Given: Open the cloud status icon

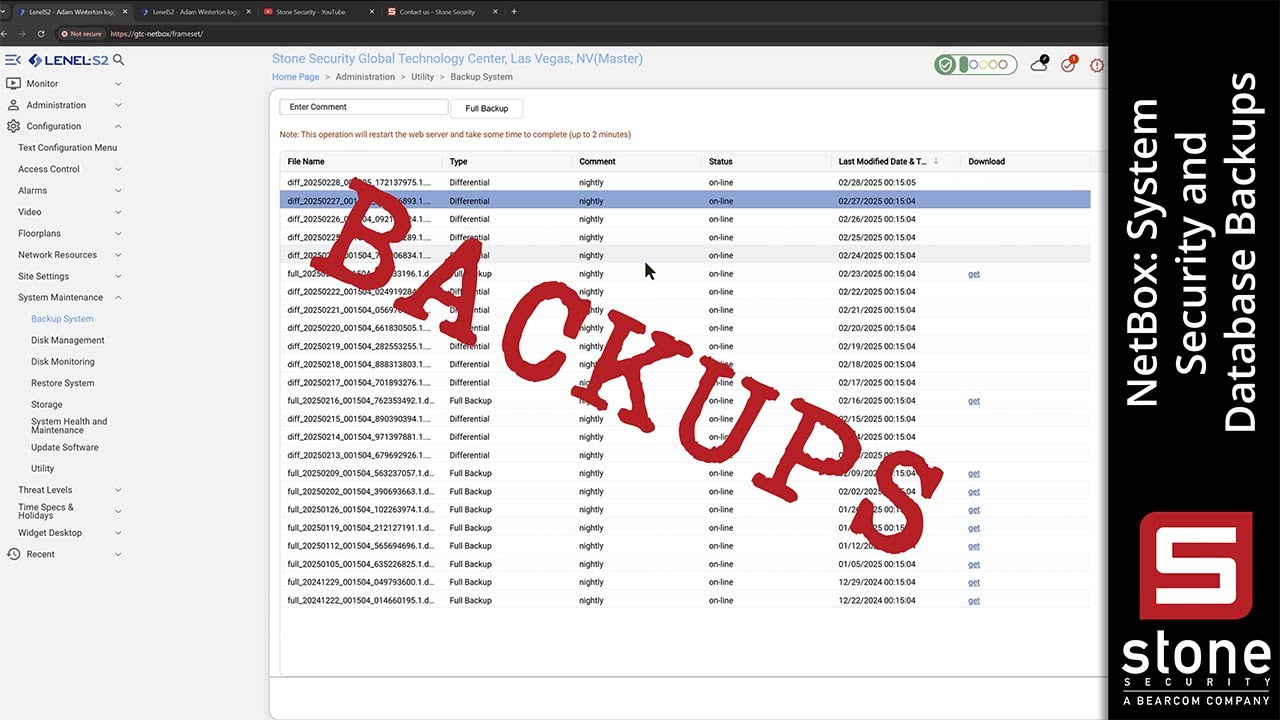Looking at the screenshot, I should [1039, 64].
